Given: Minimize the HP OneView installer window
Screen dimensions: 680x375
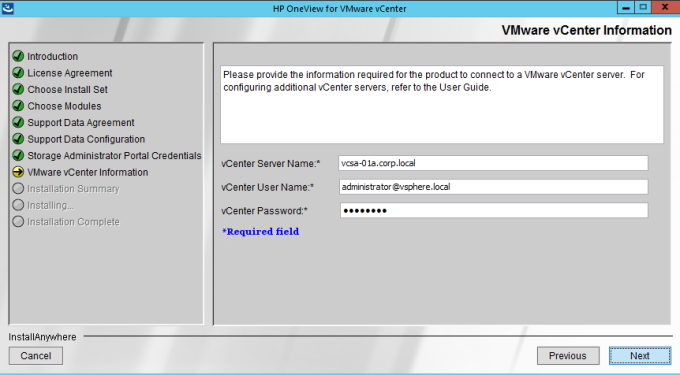Looking at the screenshot, I should pos(626,7).
